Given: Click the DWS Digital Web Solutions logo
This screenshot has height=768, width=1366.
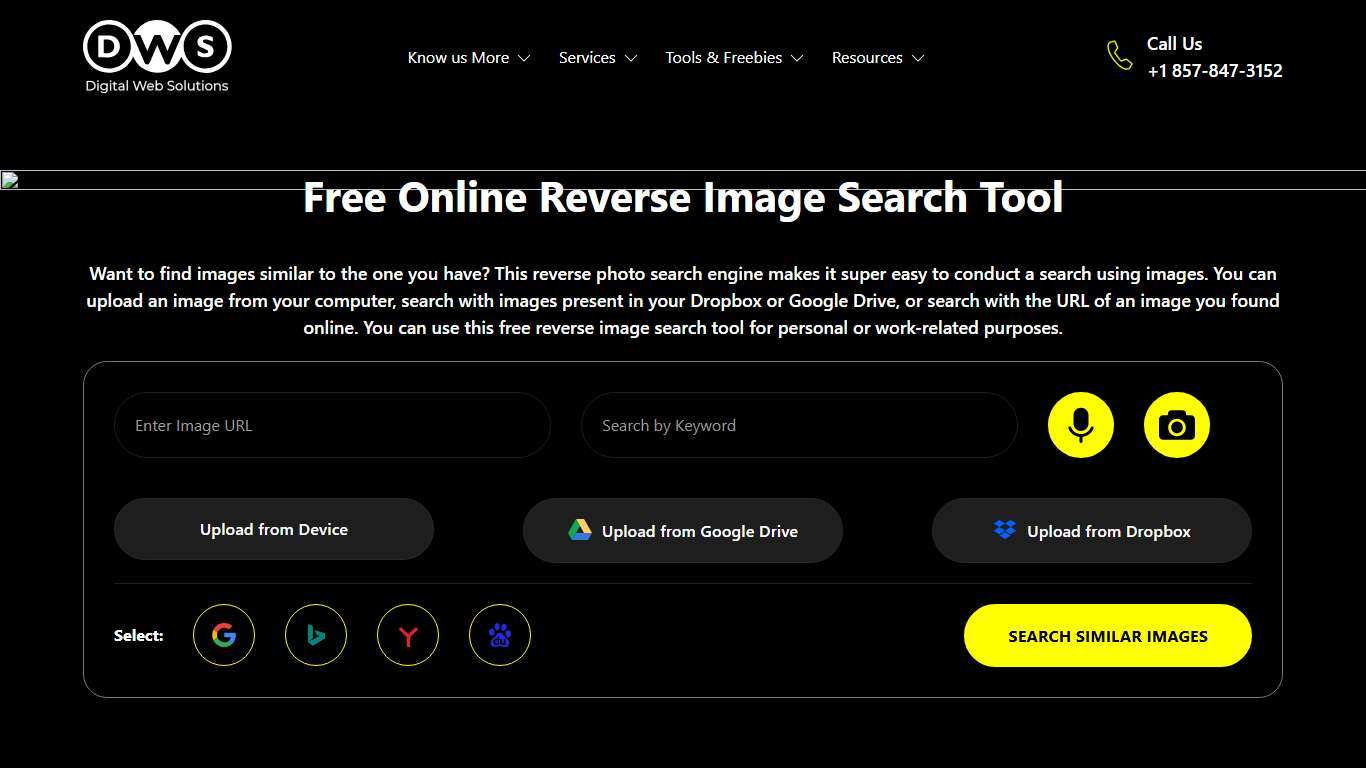Looking at the screenshot, I should (x=156, y=55).
